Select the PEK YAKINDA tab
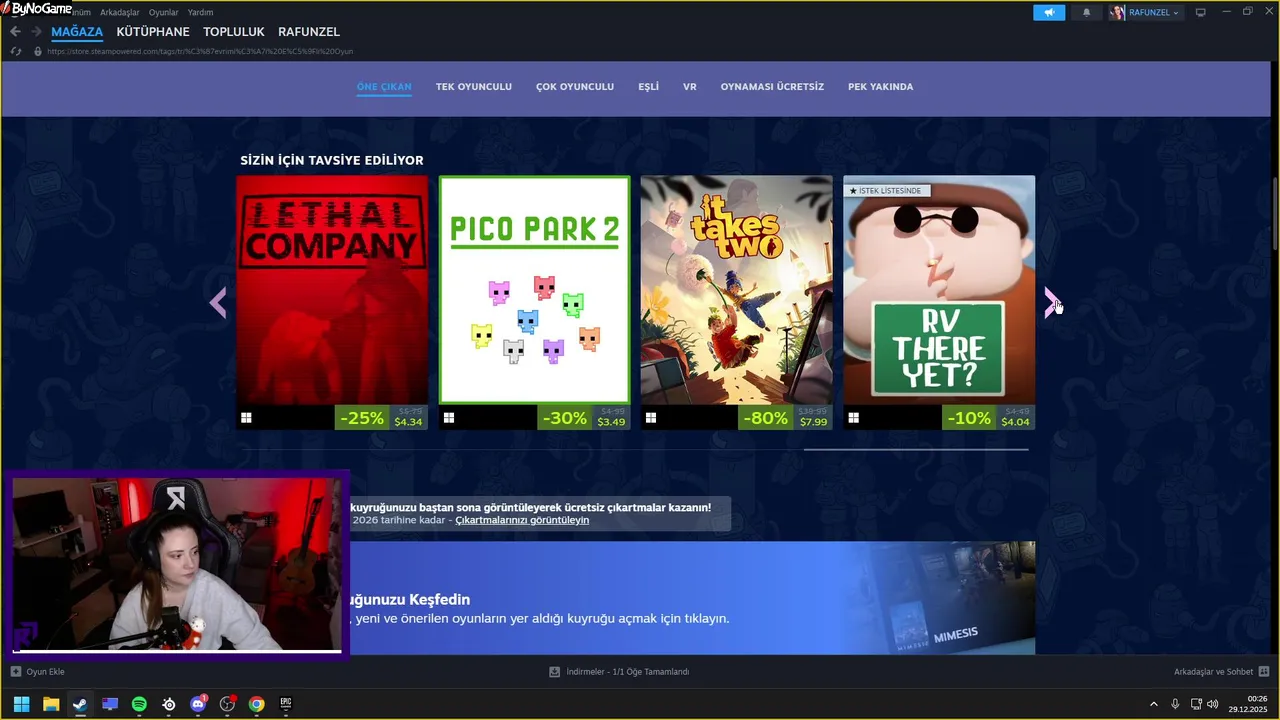The image size is (1280, 720). pyautogui.click(x=880, y=87)
